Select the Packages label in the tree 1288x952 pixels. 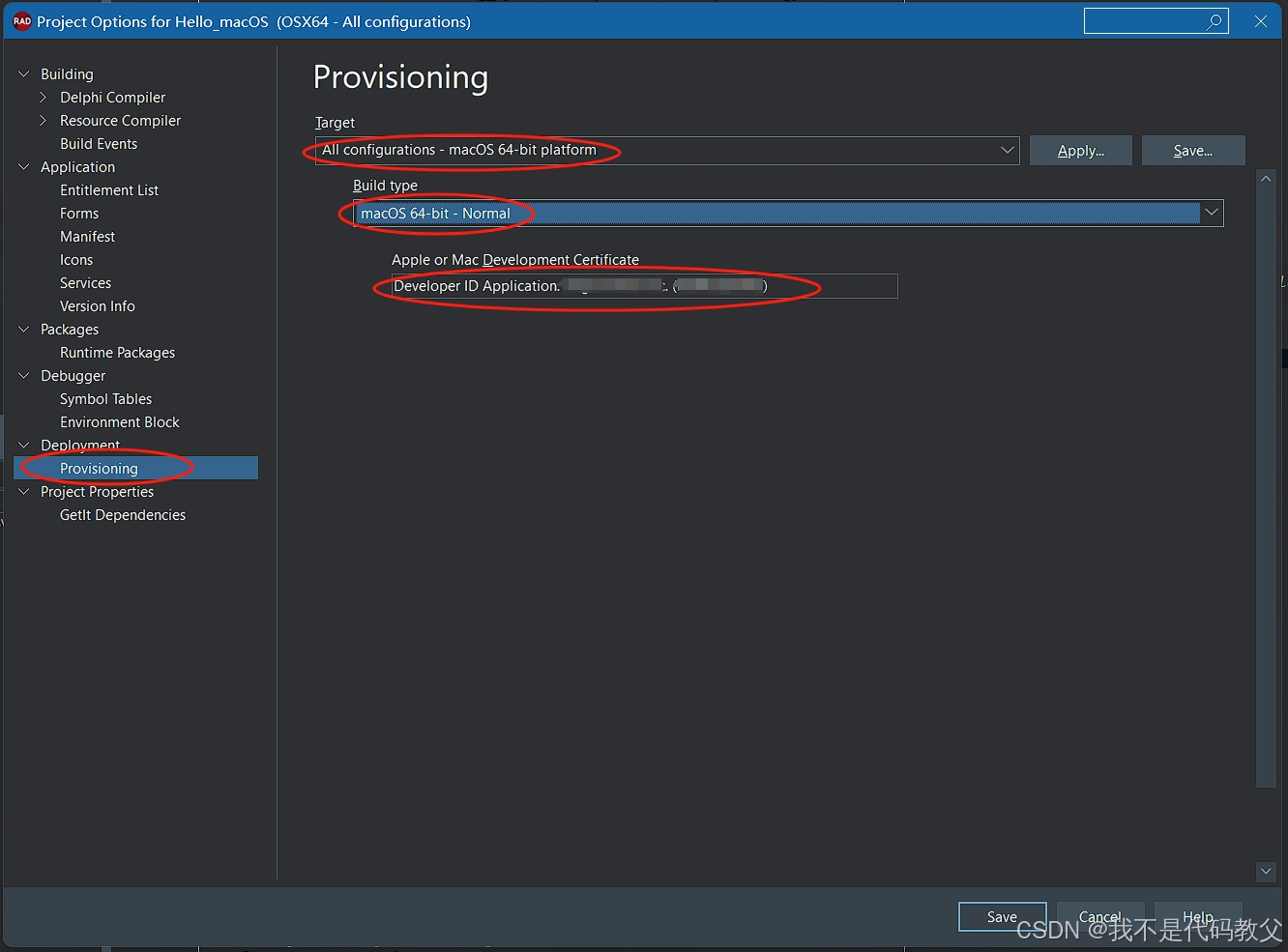point(70,329)
